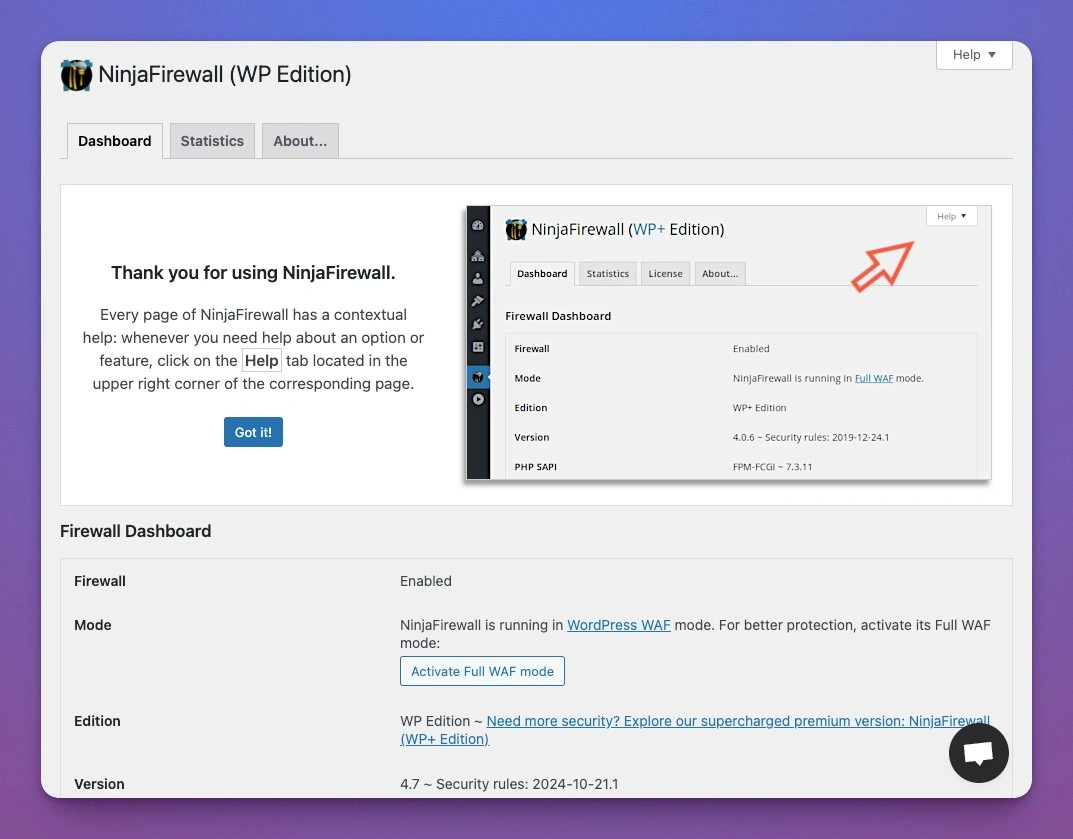1073x839 pixels.
Task: Follow the WordPress WAF link
Action: pyautogui.click(x=619, y=625)
